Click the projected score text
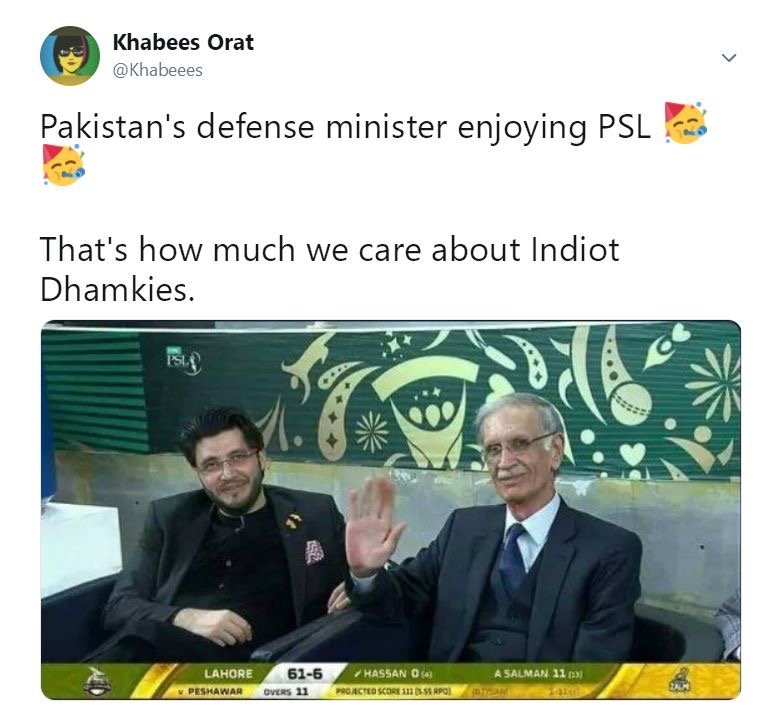 tap(393, 692)
